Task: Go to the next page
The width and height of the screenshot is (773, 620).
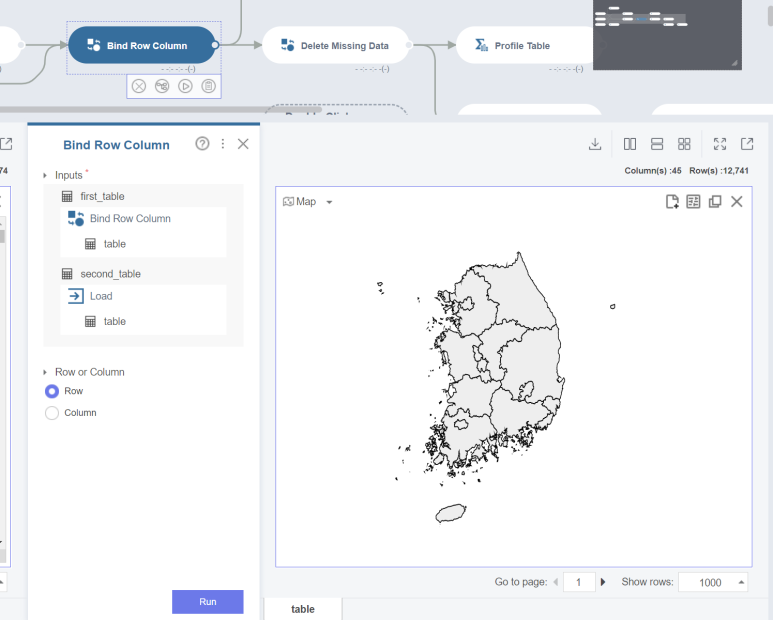Action: point(602,582)
